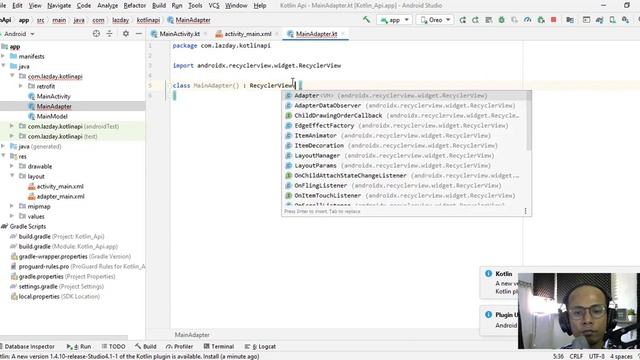Open the Run tool window
Screen dimensions: 640x360
click(80, 346)
